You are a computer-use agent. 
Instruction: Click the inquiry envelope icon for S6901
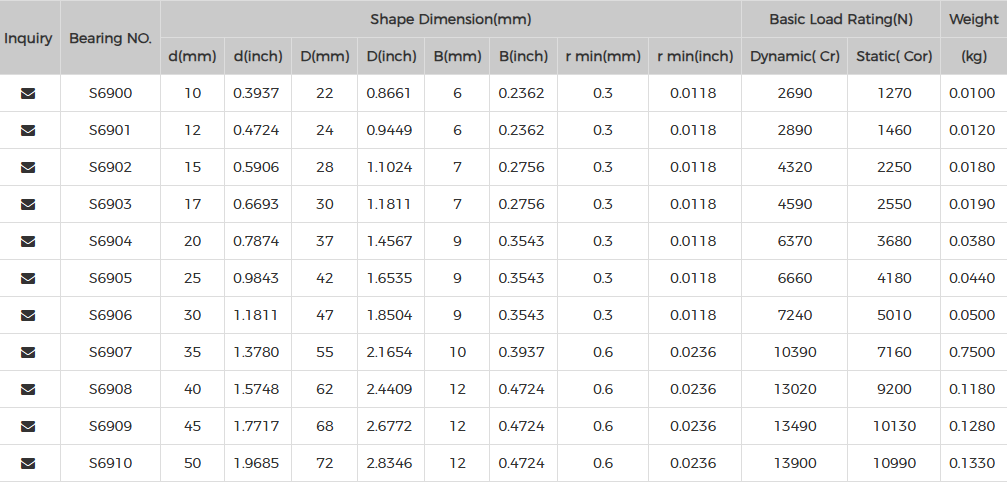pos(28,130)
